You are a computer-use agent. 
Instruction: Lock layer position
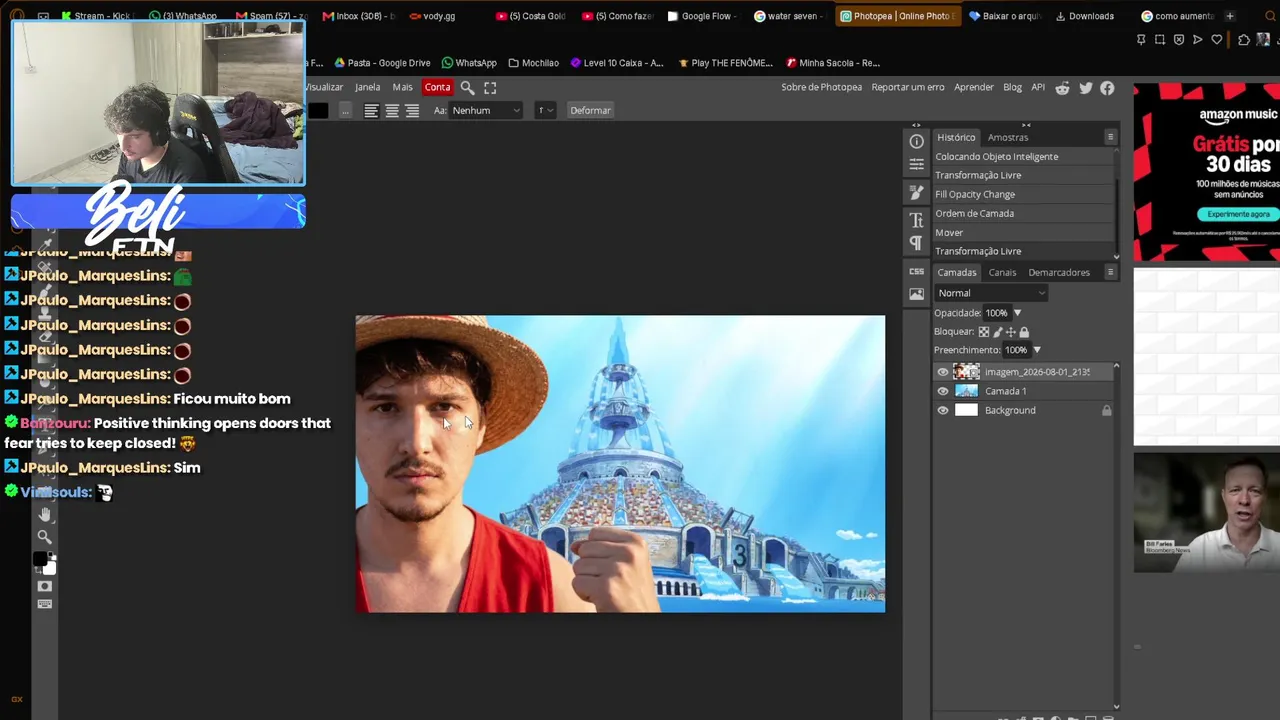1010,332
